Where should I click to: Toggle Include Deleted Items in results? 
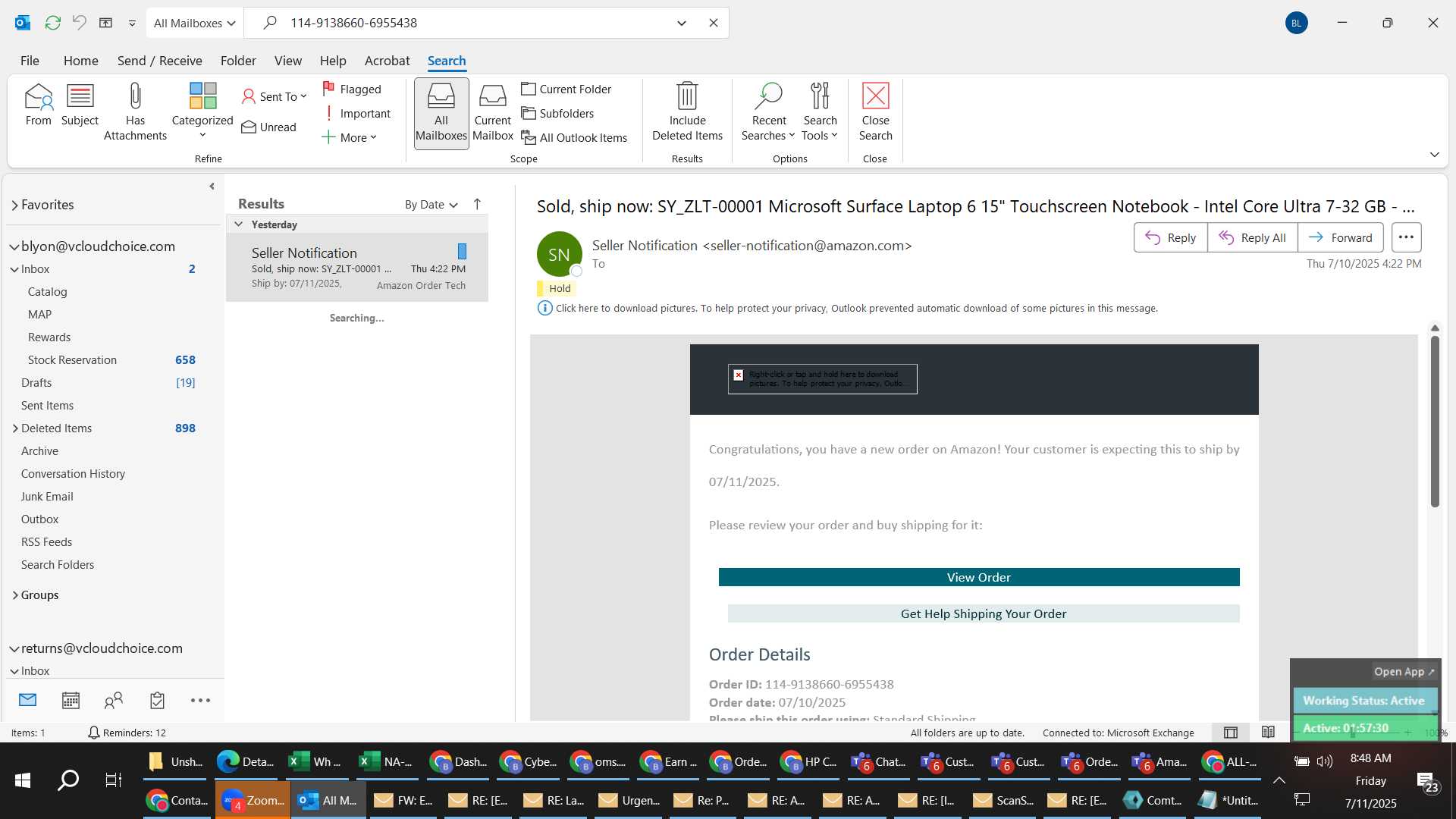click(687, 112)
